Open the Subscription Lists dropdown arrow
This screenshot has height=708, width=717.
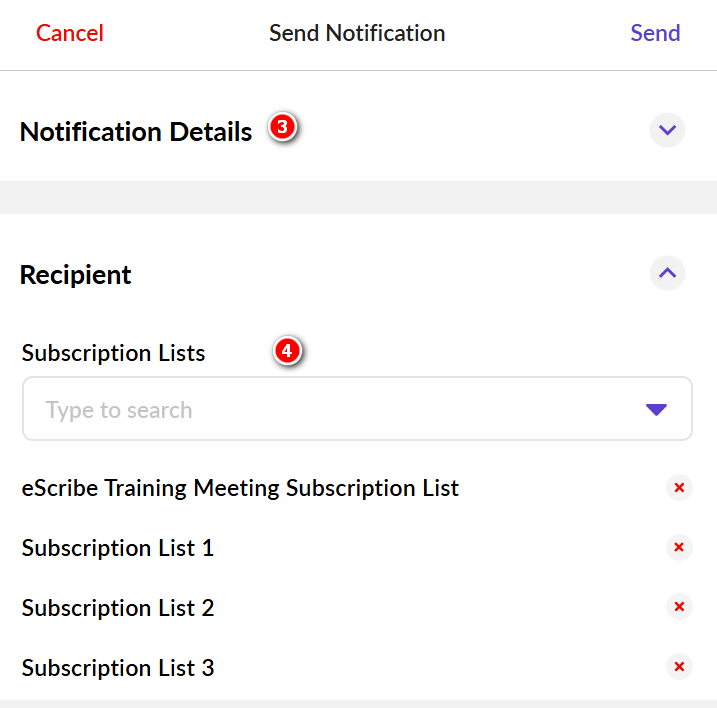[656, 409]
